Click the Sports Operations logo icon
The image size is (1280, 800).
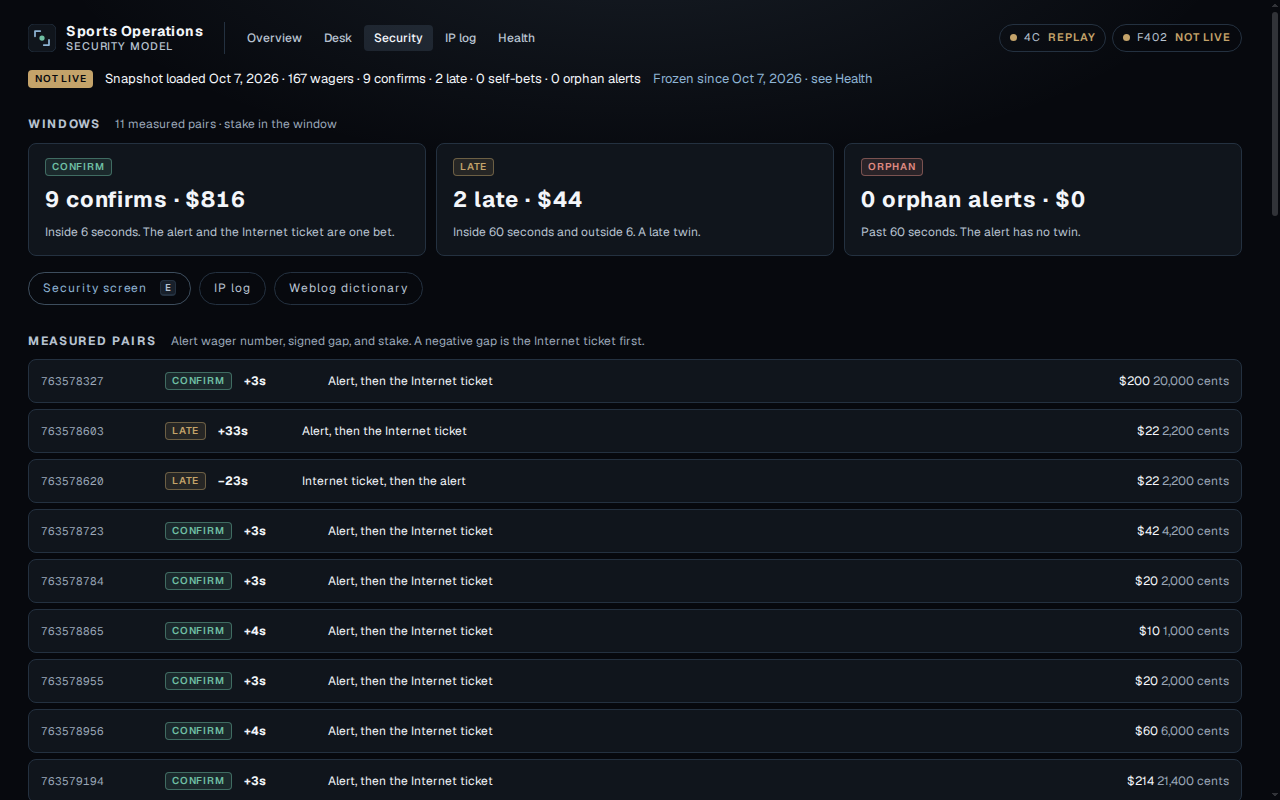pyautogui.click(x=42, y=38)
